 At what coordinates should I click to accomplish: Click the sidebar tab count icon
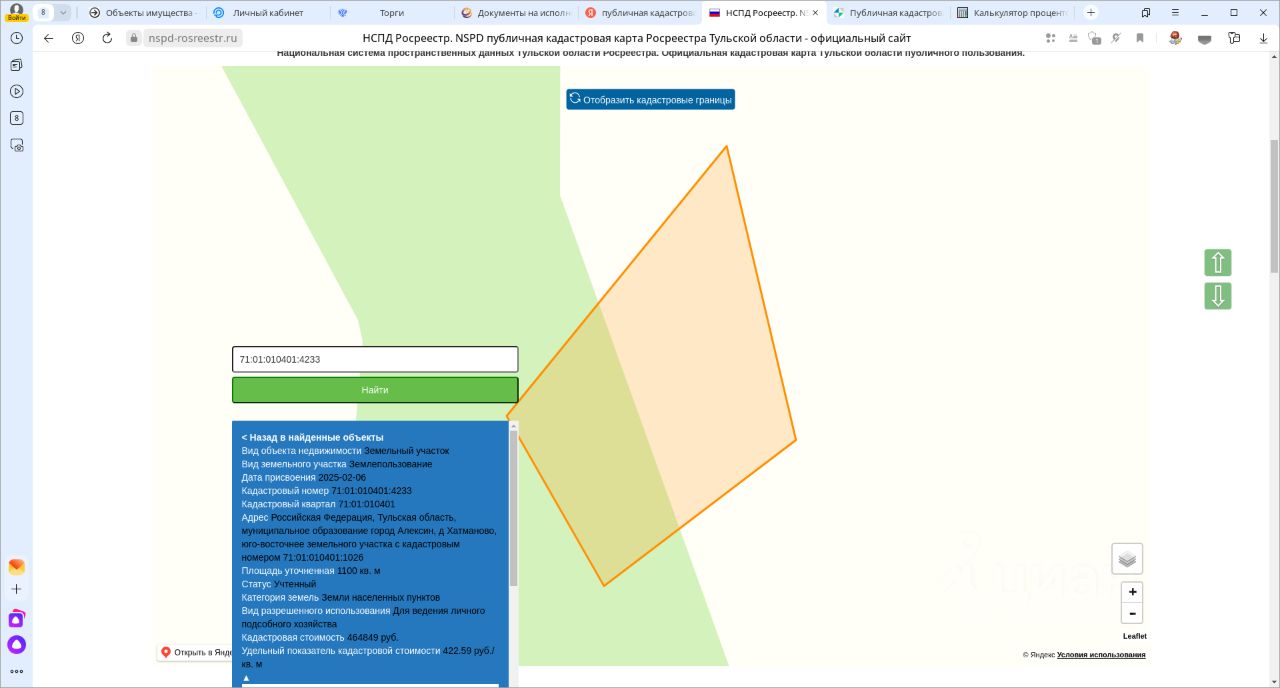[x=16, y=118]
